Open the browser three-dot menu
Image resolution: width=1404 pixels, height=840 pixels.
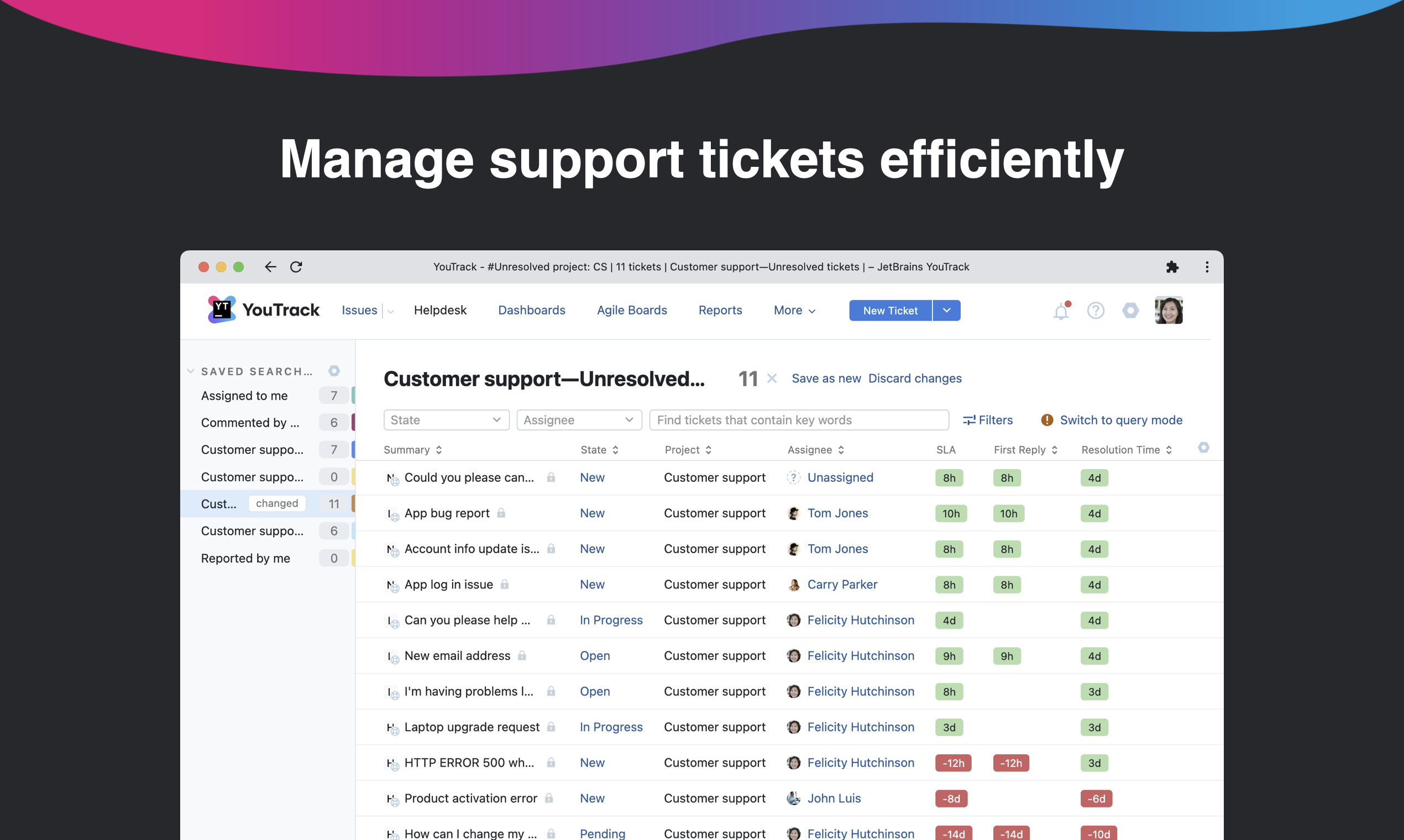click(x=1207, y=266)
